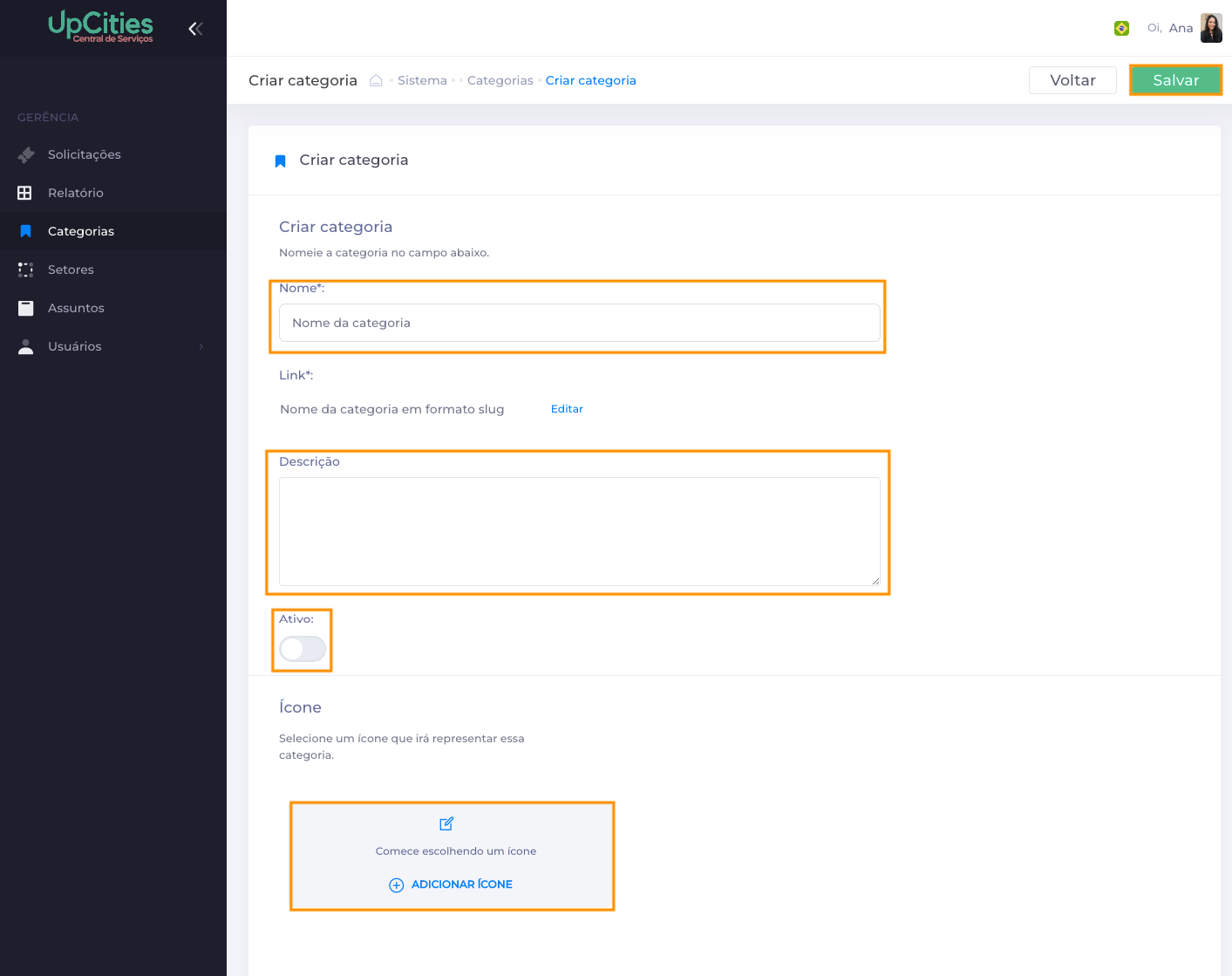Click the blue bookmark icon beside the card title

tap(280, 161)
